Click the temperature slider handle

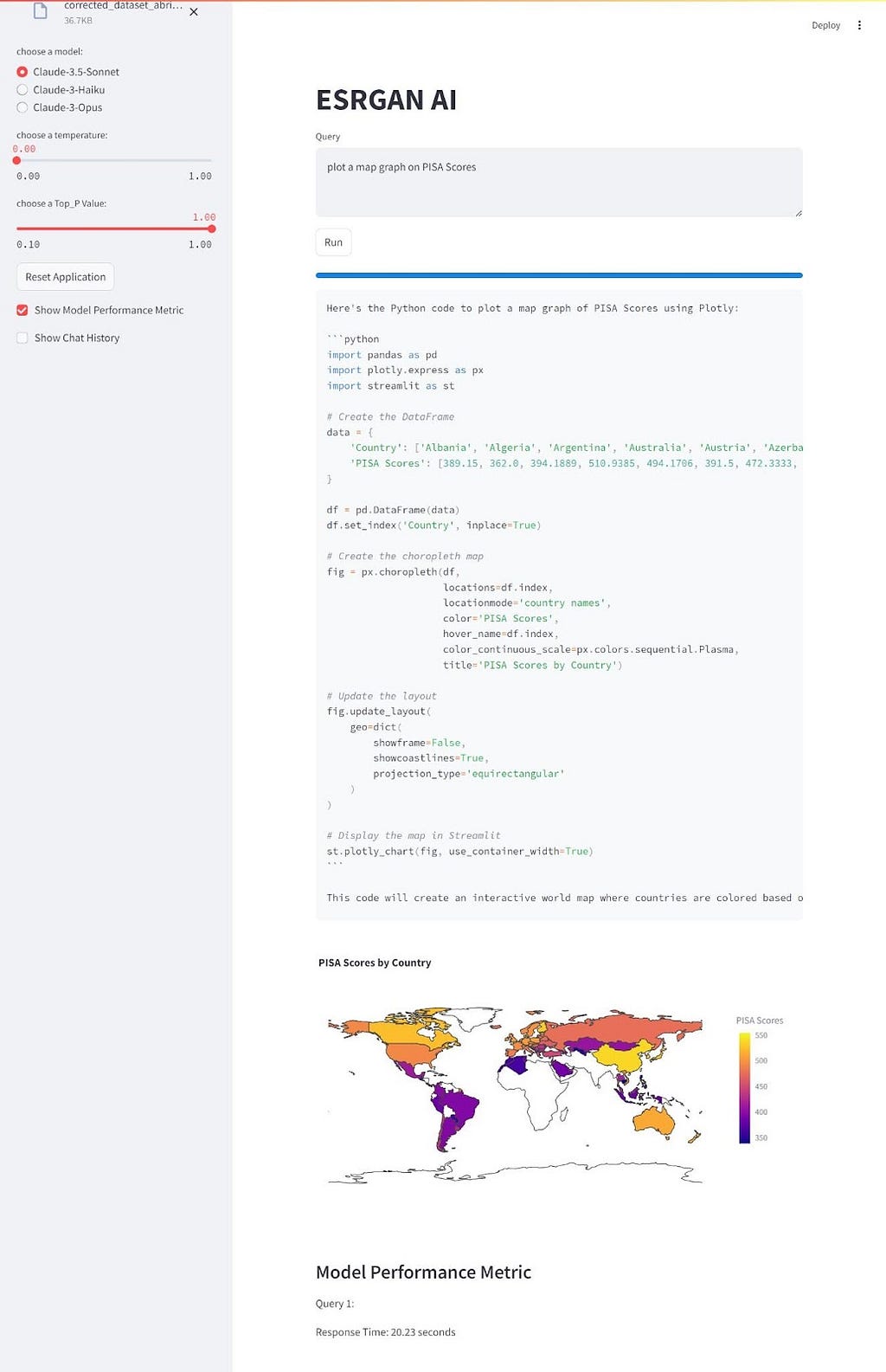pos(16,160)
